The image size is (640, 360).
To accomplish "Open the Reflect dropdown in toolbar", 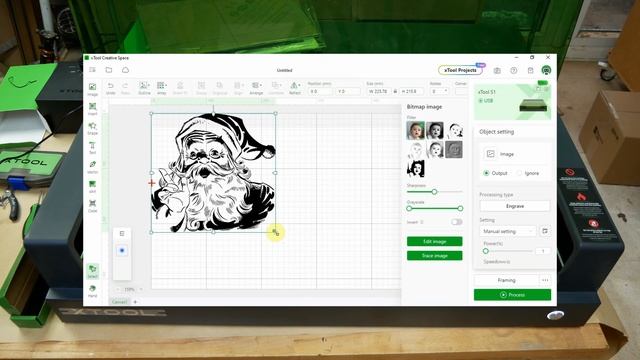I will (x=295, y=88).
